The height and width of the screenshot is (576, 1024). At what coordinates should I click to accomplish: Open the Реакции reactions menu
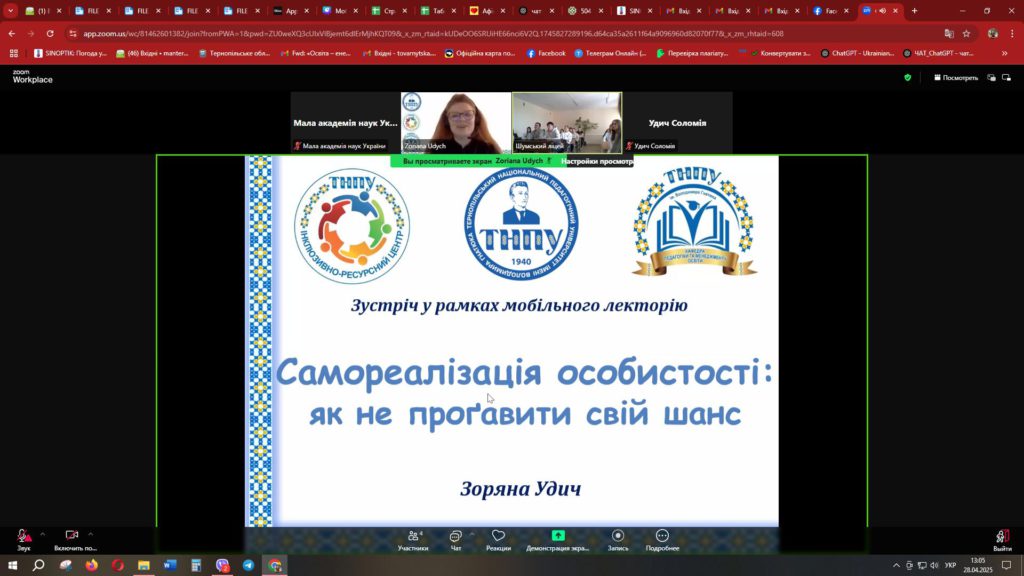click(498, 540)
